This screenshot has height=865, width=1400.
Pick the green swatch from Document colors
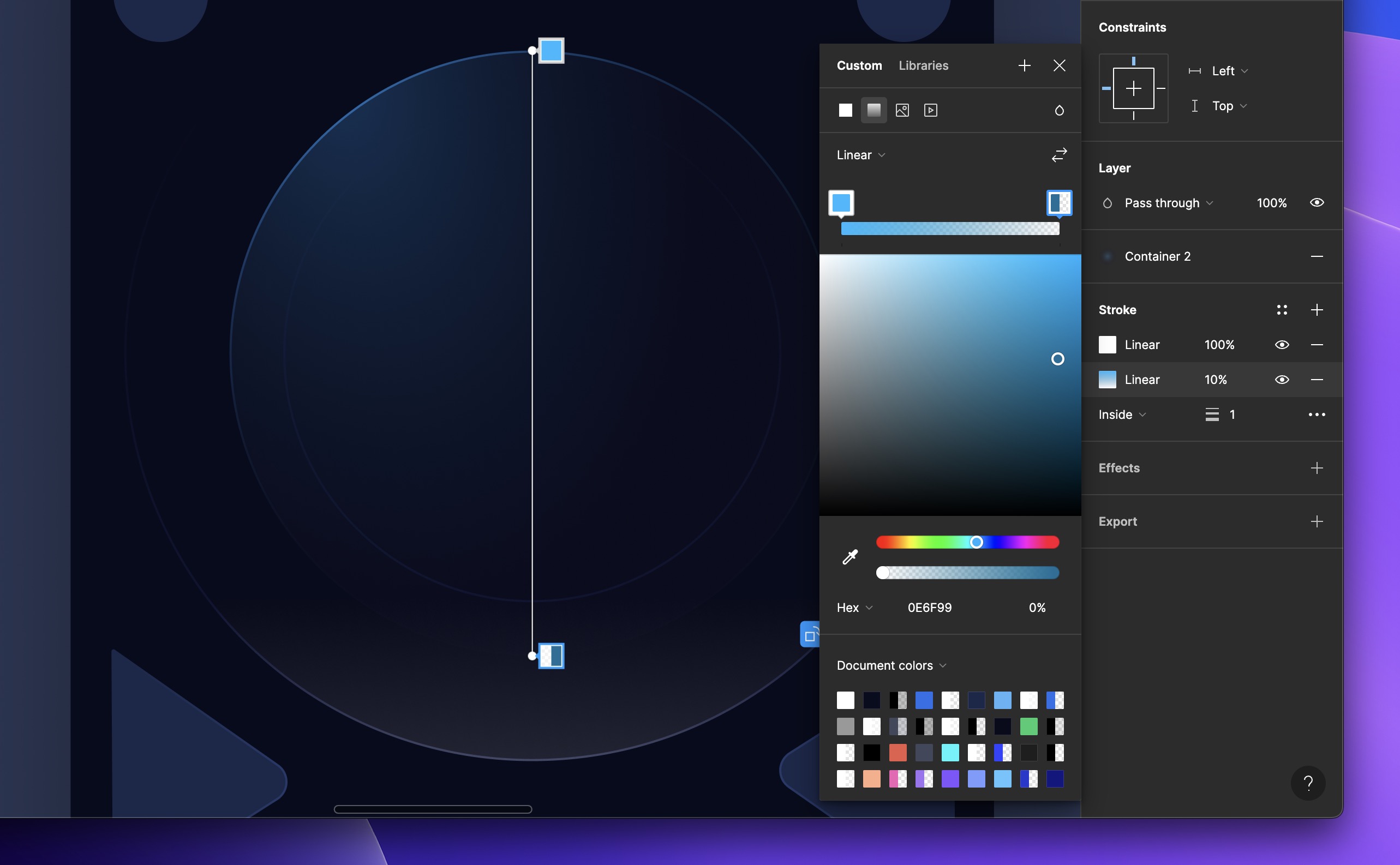[1028, 726]
